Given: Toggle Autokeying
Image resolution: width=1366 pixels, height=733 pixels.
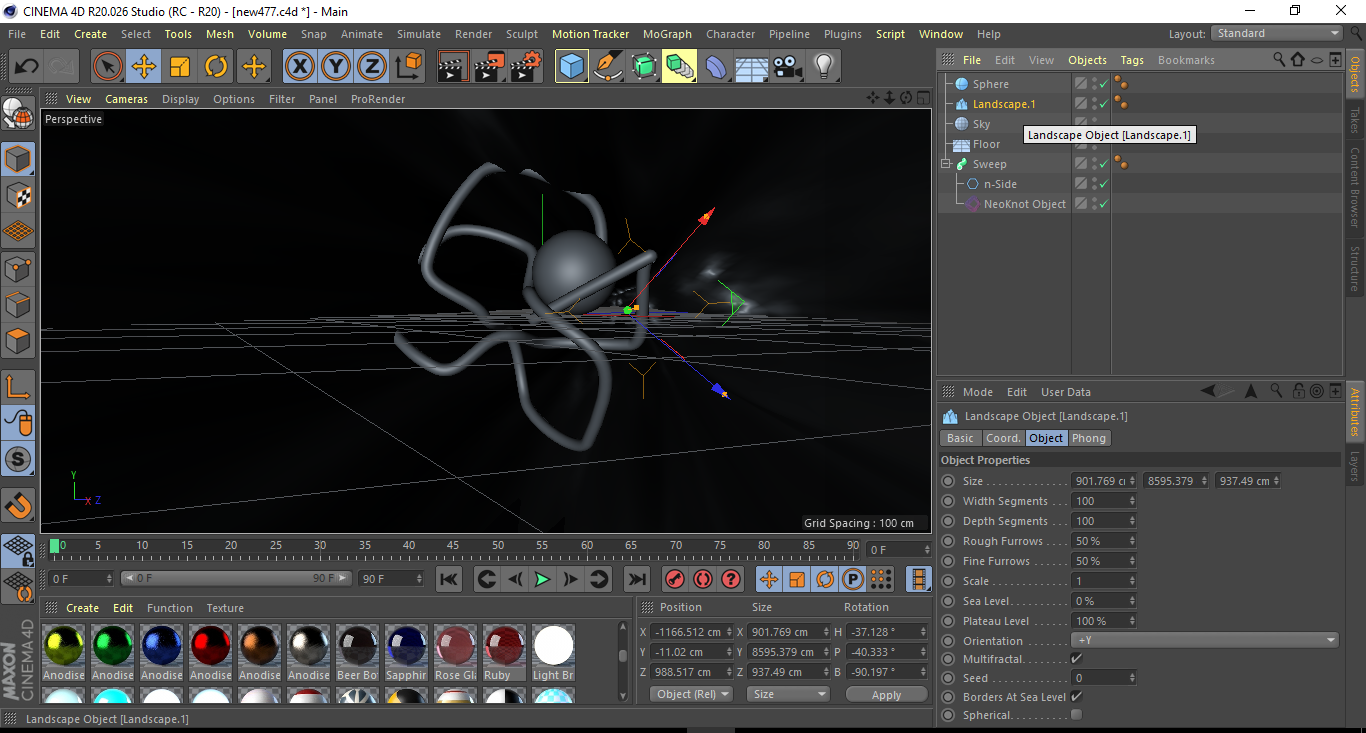Looking at the screenshot, I should tap(703, 579).
